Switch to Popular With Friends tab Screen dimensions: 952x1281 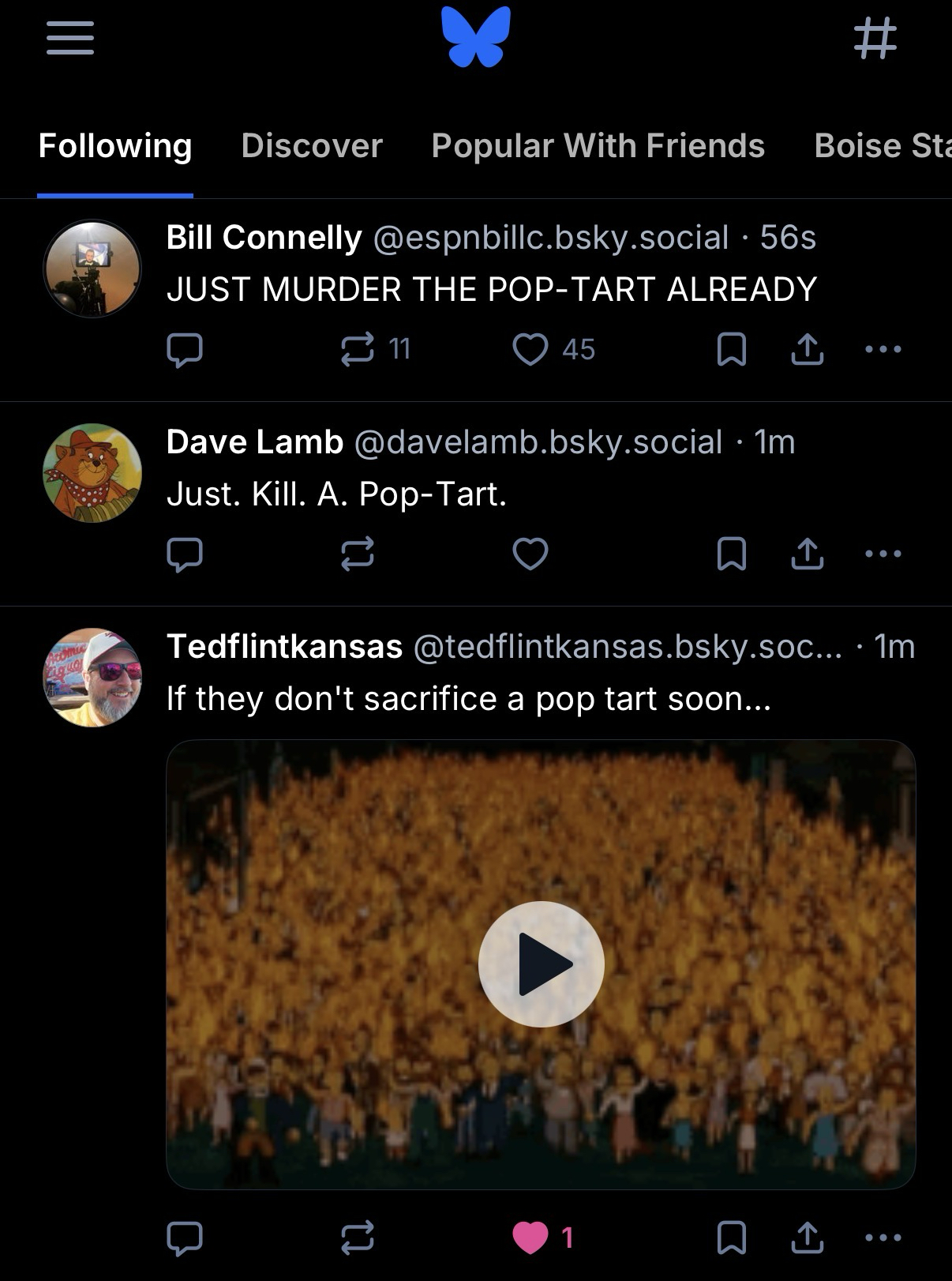(x=598, y=146)
